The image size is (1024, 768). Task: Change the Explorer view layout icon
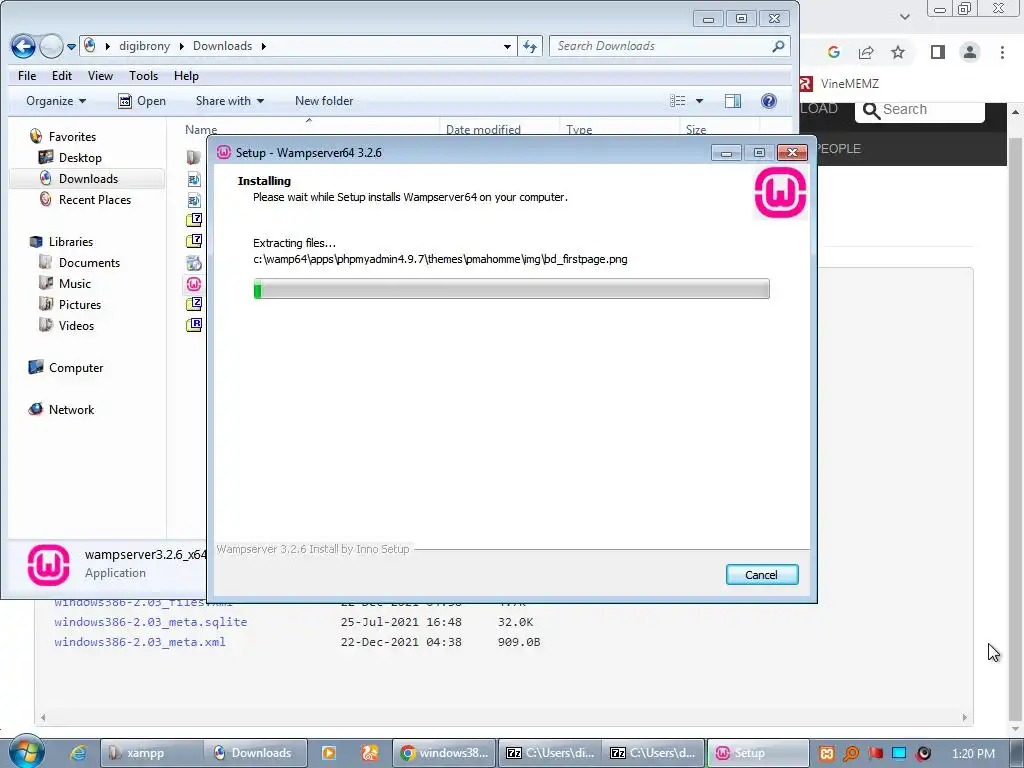click(x=678, y=101)
